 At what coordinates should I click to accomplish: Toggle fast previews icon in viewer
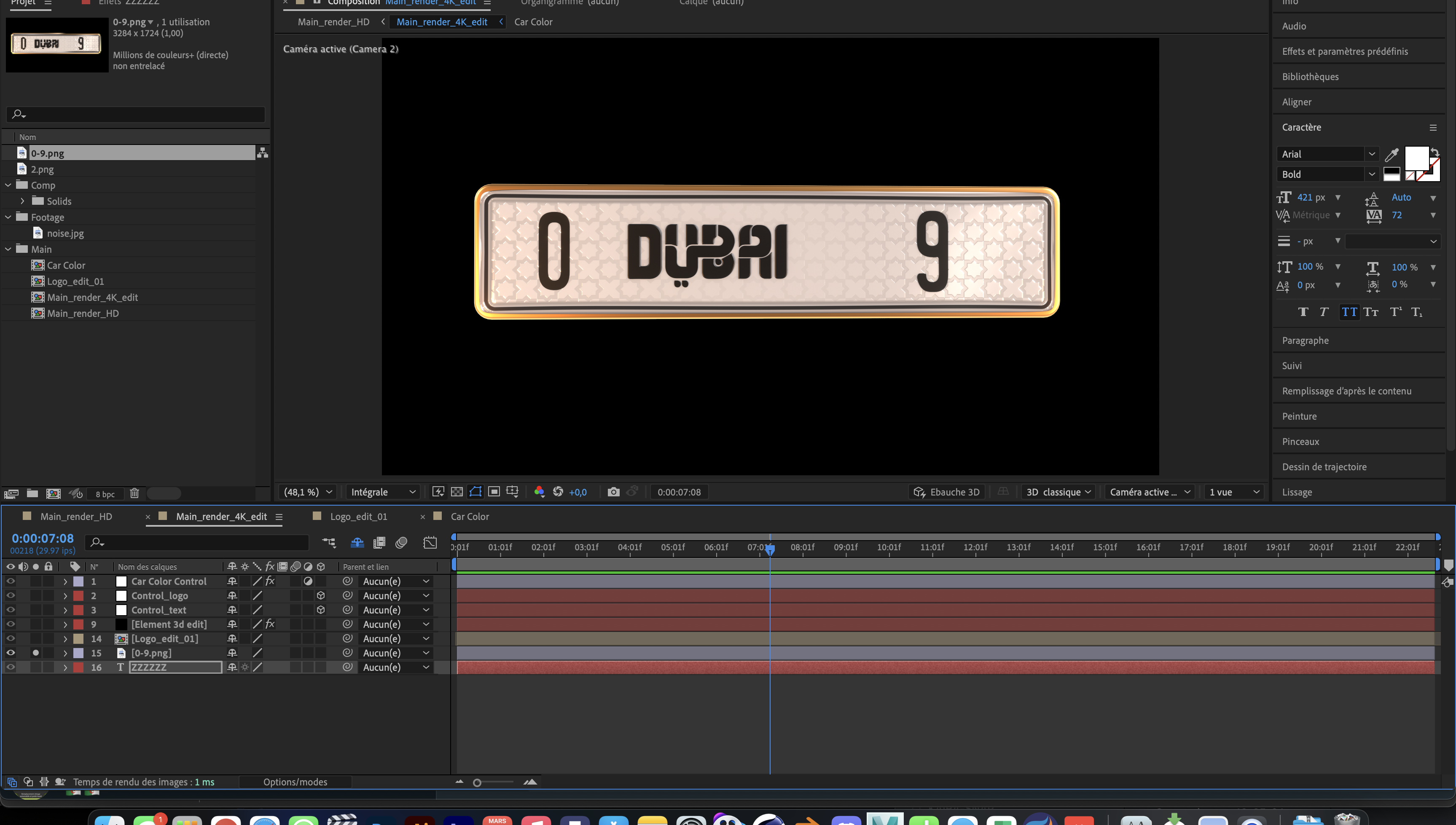coord(438,492)
